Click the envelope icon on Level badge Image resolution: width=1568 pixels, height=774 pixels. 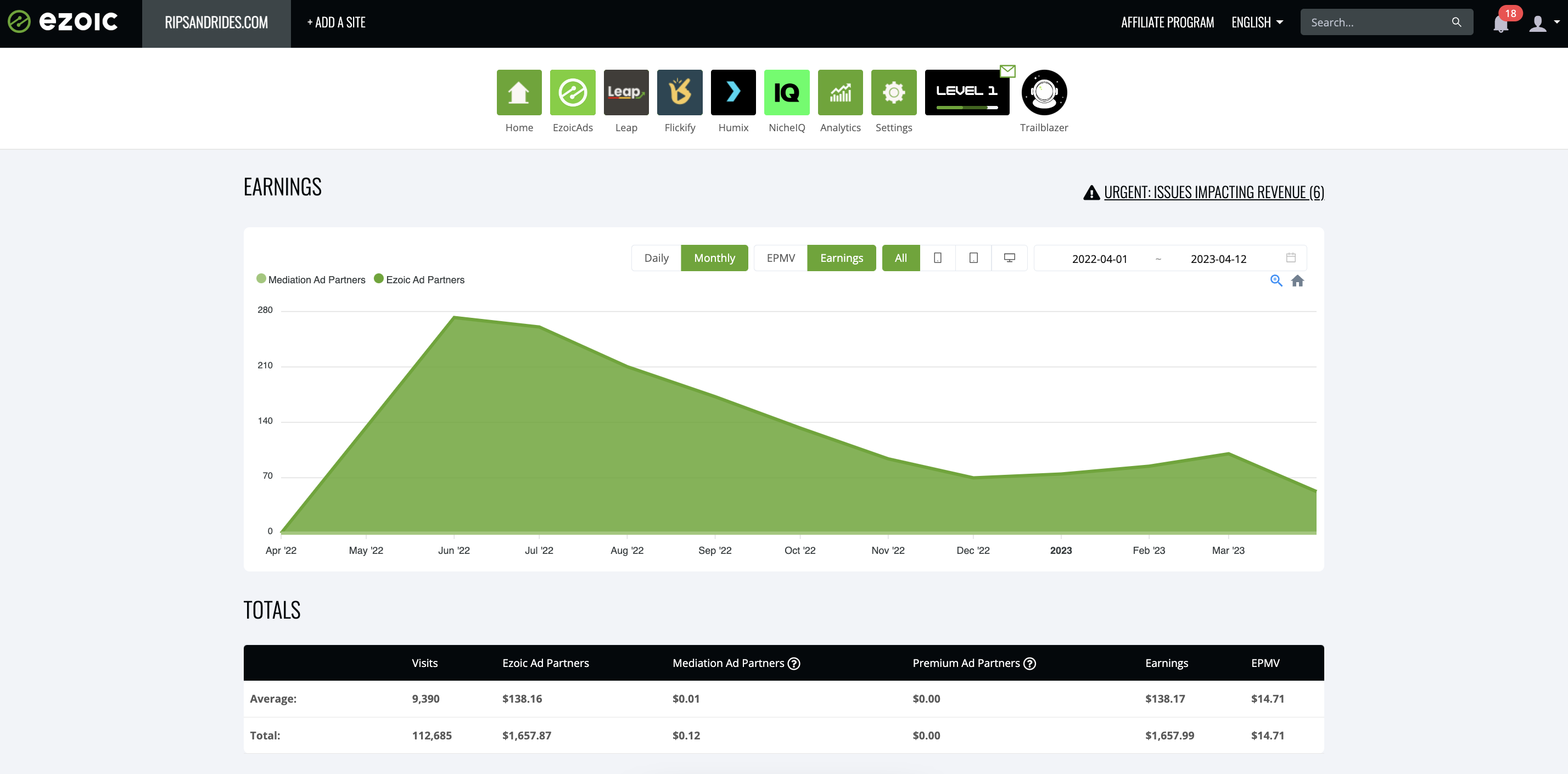tap(1007, 71)
